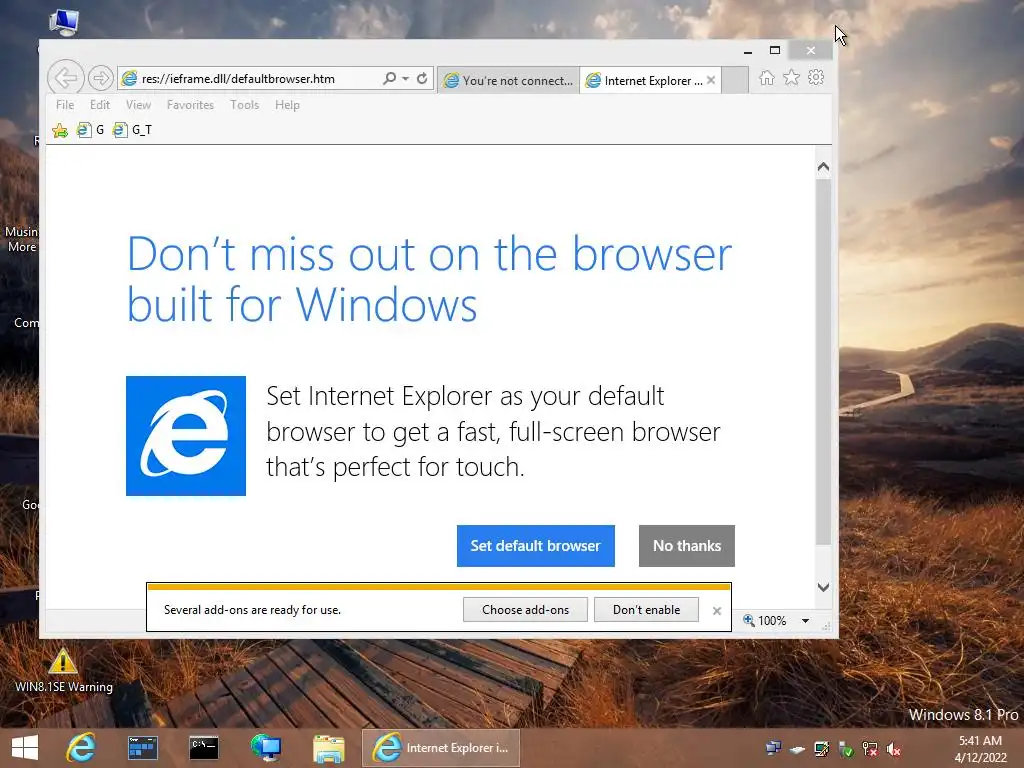Open the File menu
Image resolution: width=1024 pixels, height=768 pixels.
pyautogui.click(x=65, y=104)
